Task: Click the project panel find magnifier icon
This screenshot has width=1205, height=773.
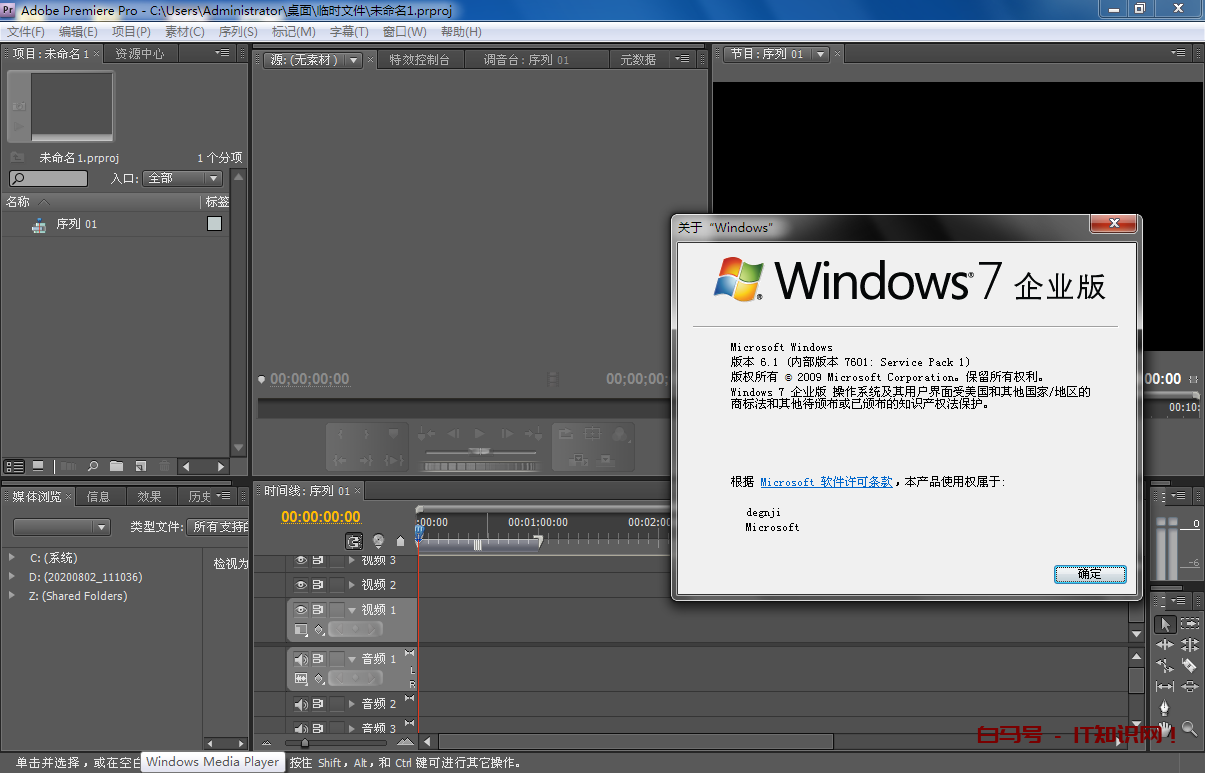Action: click(92, 466)
